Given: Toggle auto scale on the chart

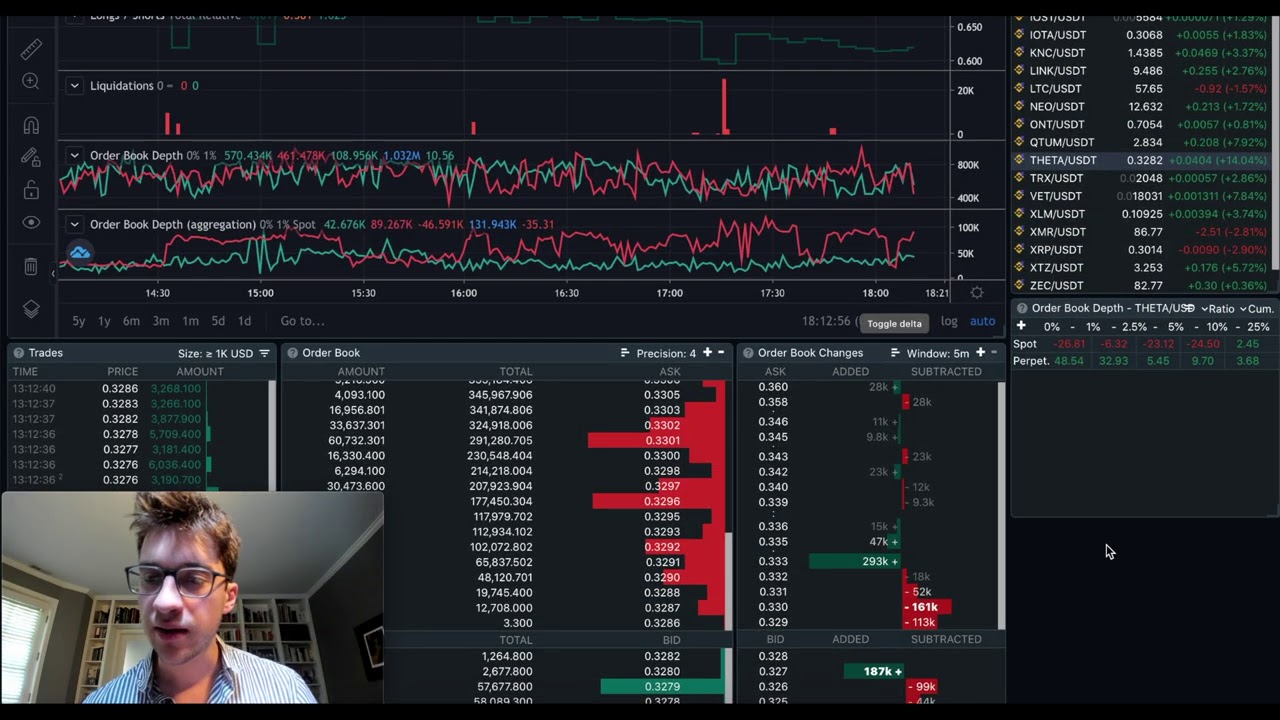Looking at the screenshot, I should [x=982, y=321].
